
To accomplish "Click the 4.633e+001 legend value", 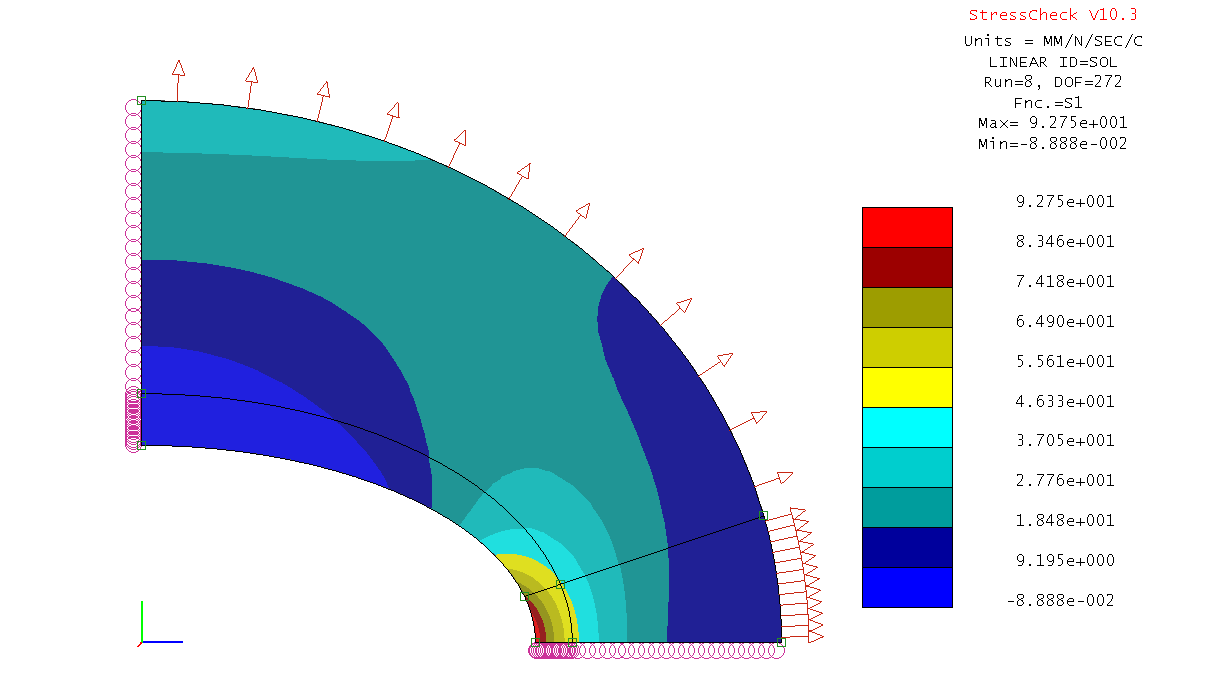I will click(x=1065, y=401).
